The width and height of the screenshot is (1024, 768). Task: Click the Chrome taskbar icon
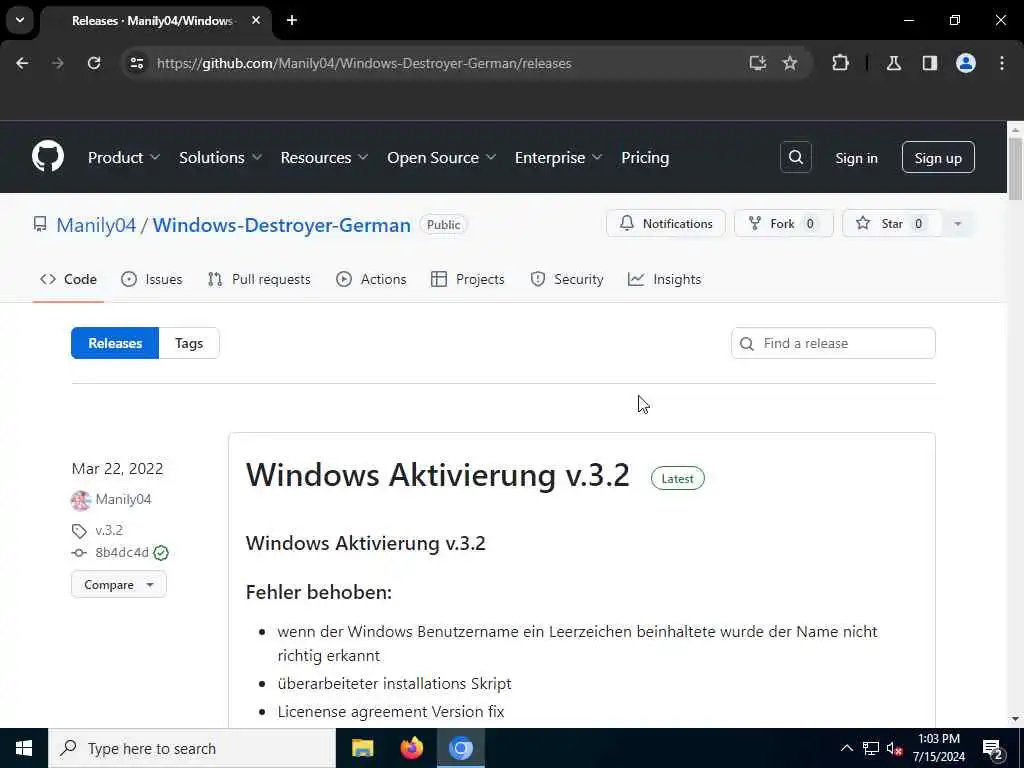pos(460,748)
